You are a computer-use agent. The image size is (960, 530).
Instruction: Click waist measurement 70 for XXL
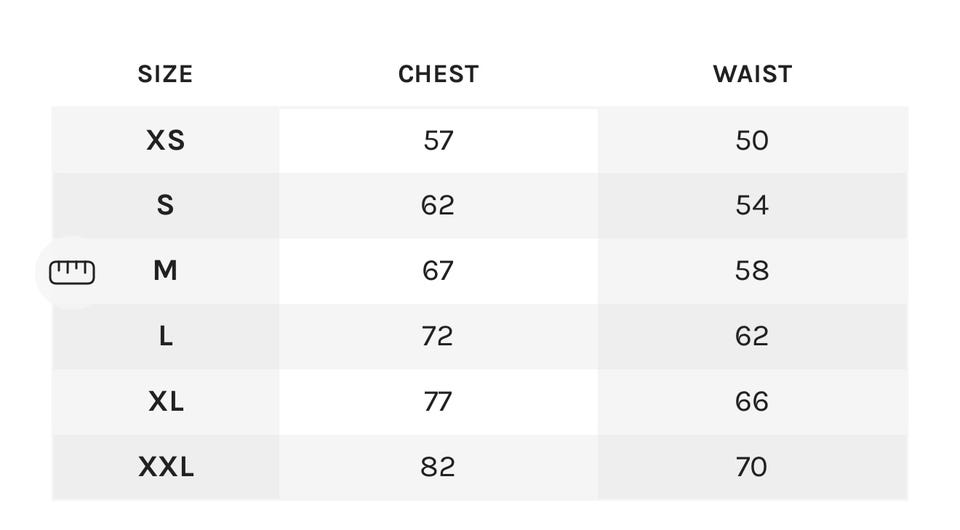[x=752, y=466]
